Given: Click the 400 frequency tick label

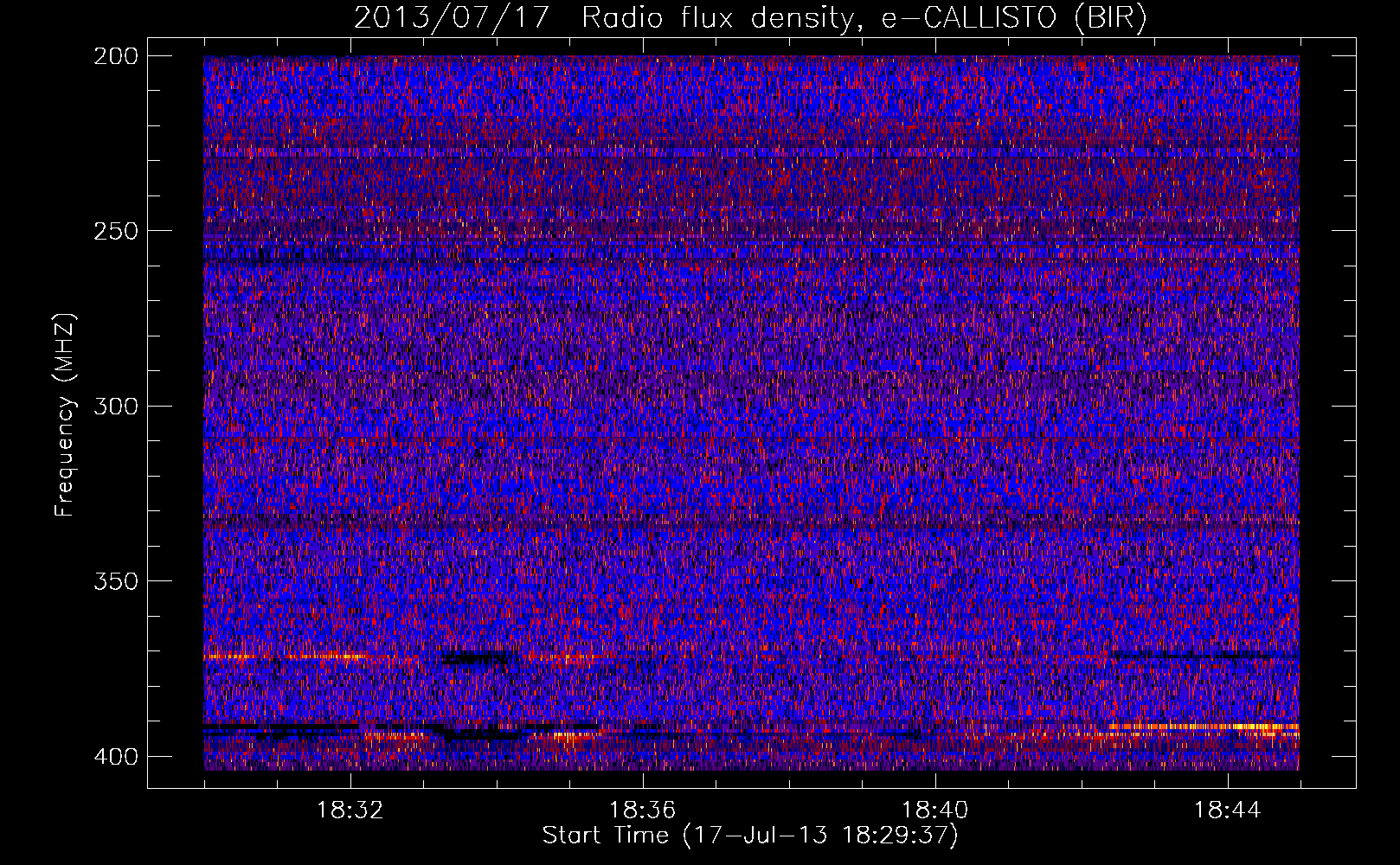Looking at the screenshot, I should pyautogui.click(x=115, y=756).
